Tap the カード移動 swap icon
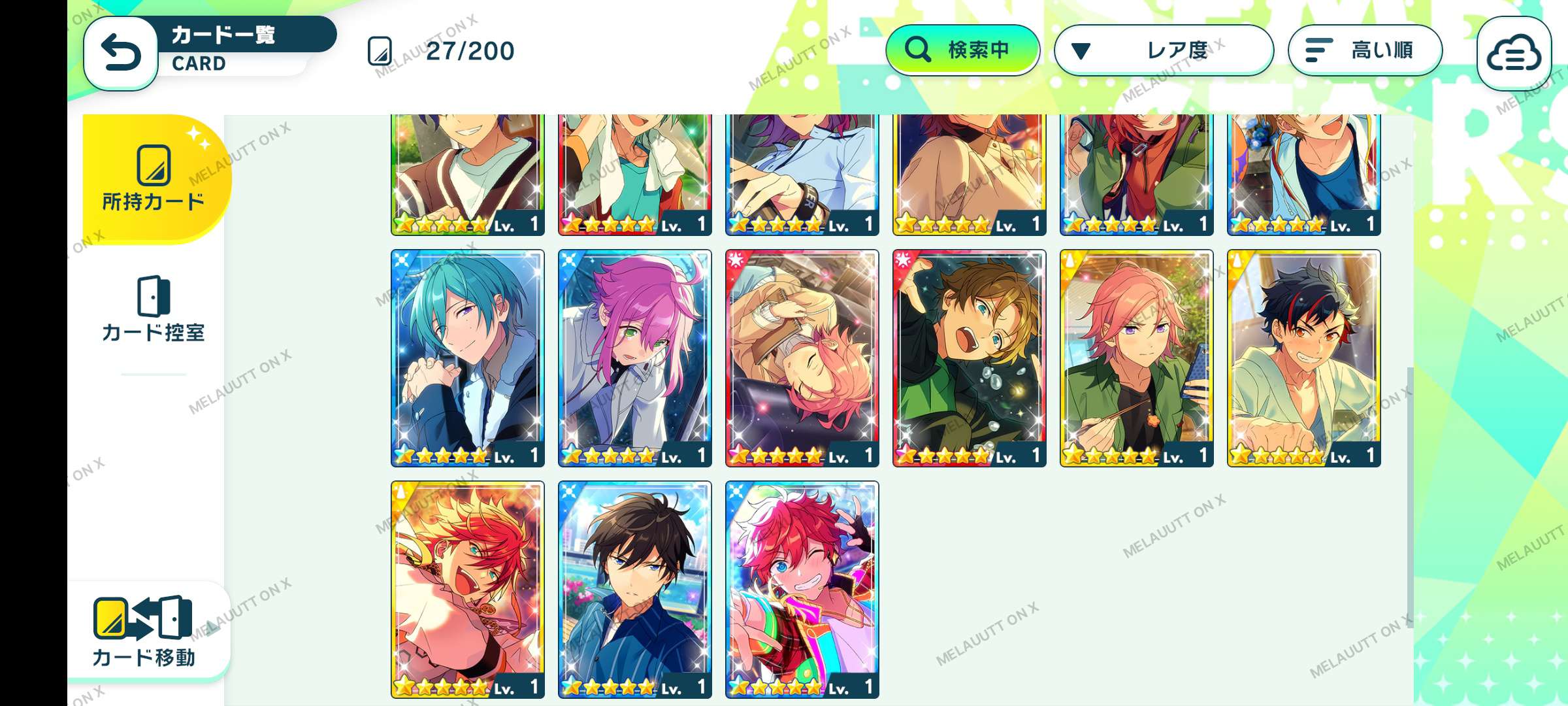 coord(143,618)
